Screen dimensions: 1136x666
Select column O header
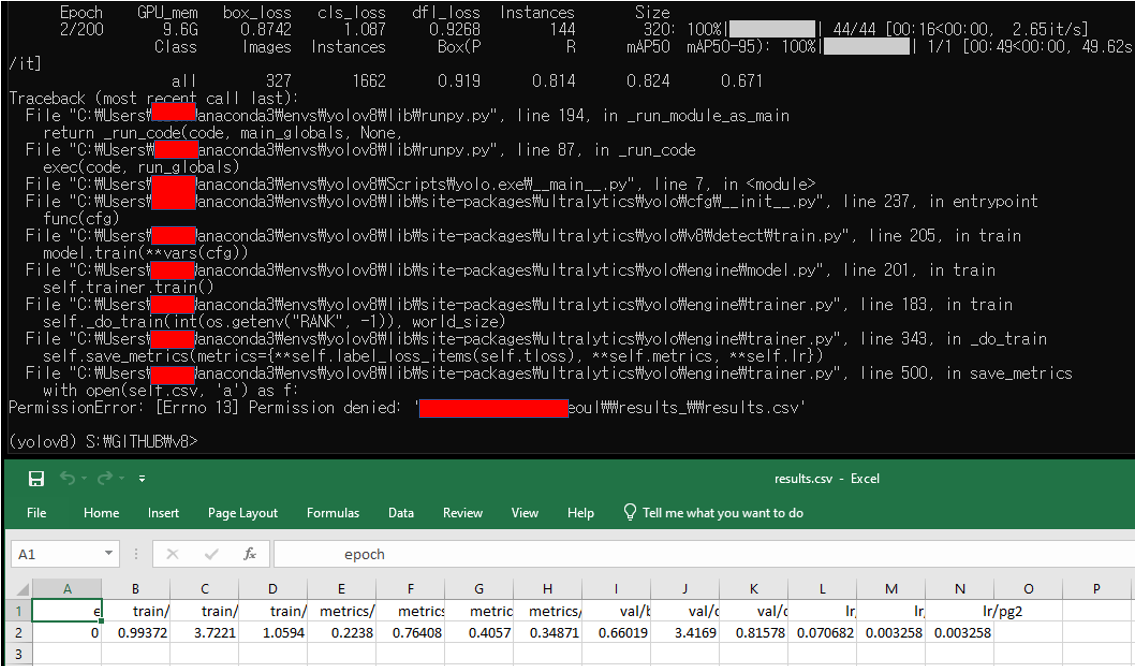(x=1028, y=588)
